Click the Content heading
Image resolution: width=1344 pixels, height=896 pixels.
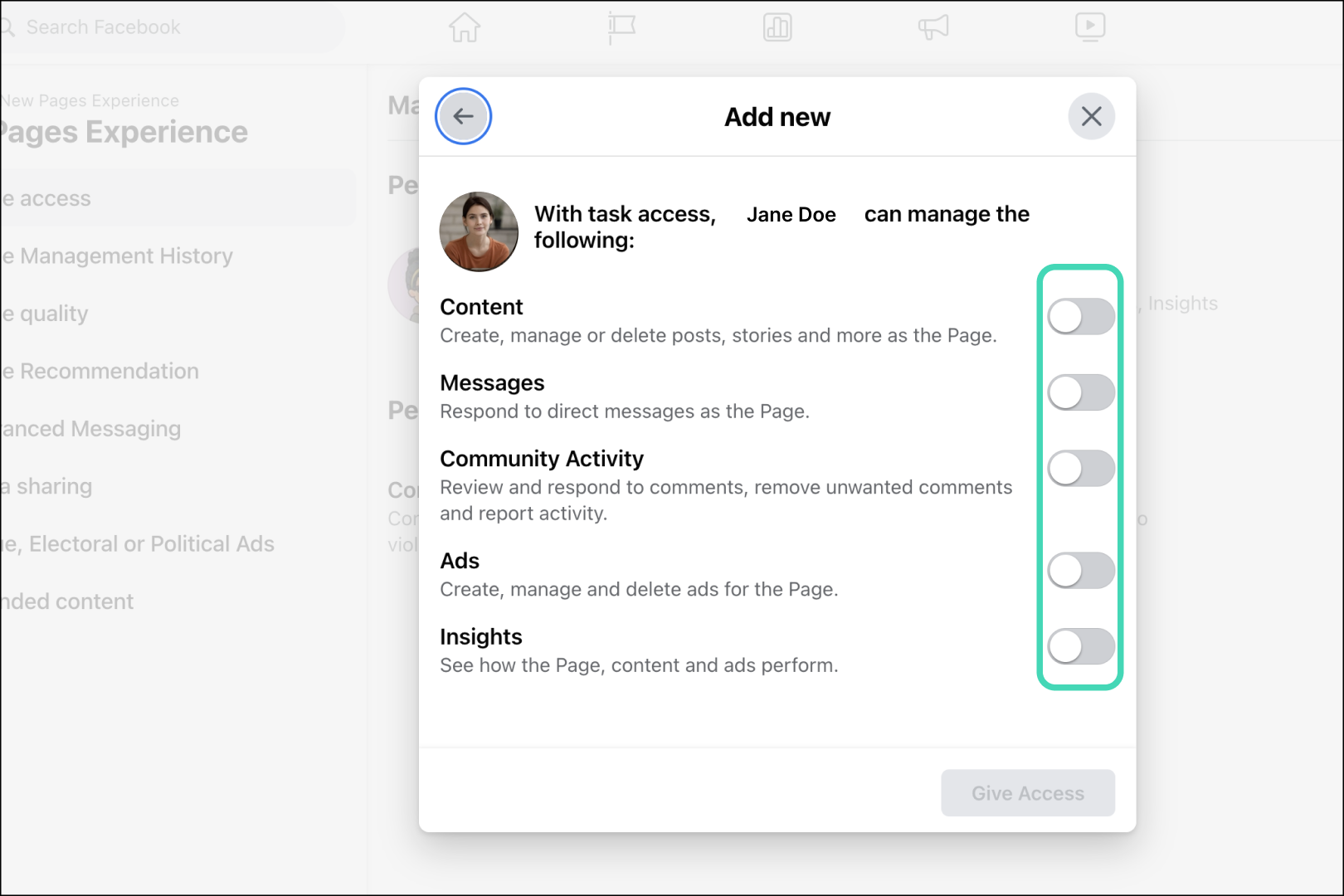click(481, 307)
